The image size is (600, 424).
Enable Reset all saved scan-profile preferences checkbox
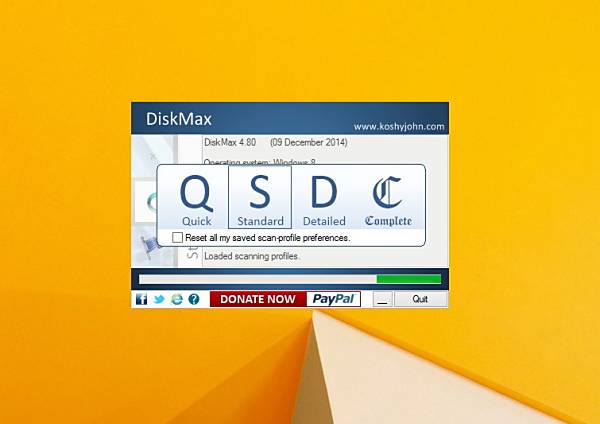click(x=177, y=238)
